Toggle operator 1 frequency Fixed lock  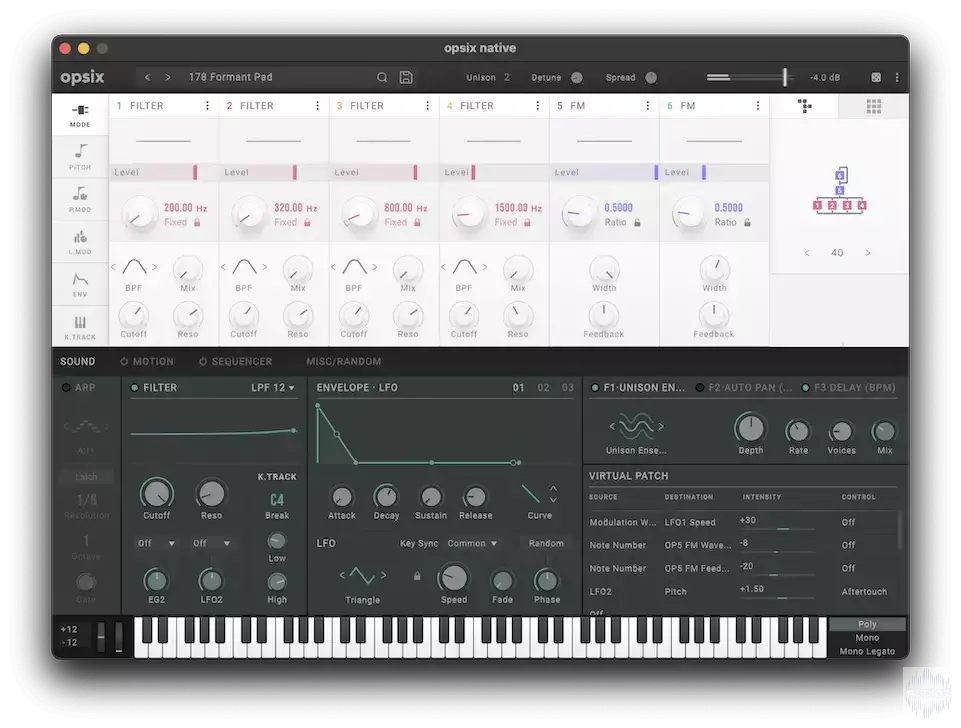(x=197, y=222)
